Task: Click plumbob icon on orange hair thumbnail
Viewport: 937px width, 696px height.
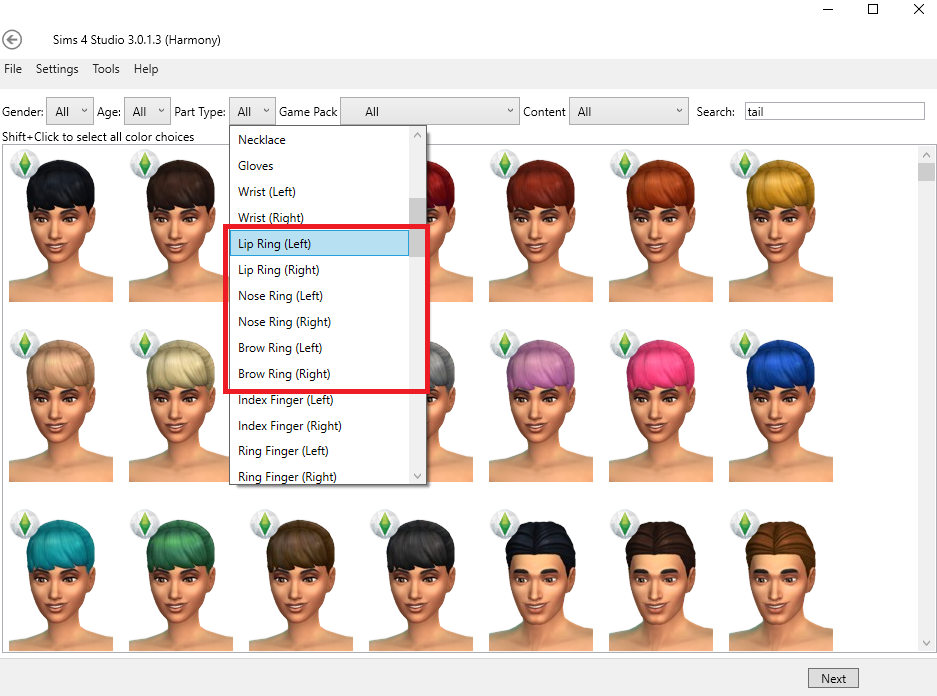Action: tap(625, 164)
